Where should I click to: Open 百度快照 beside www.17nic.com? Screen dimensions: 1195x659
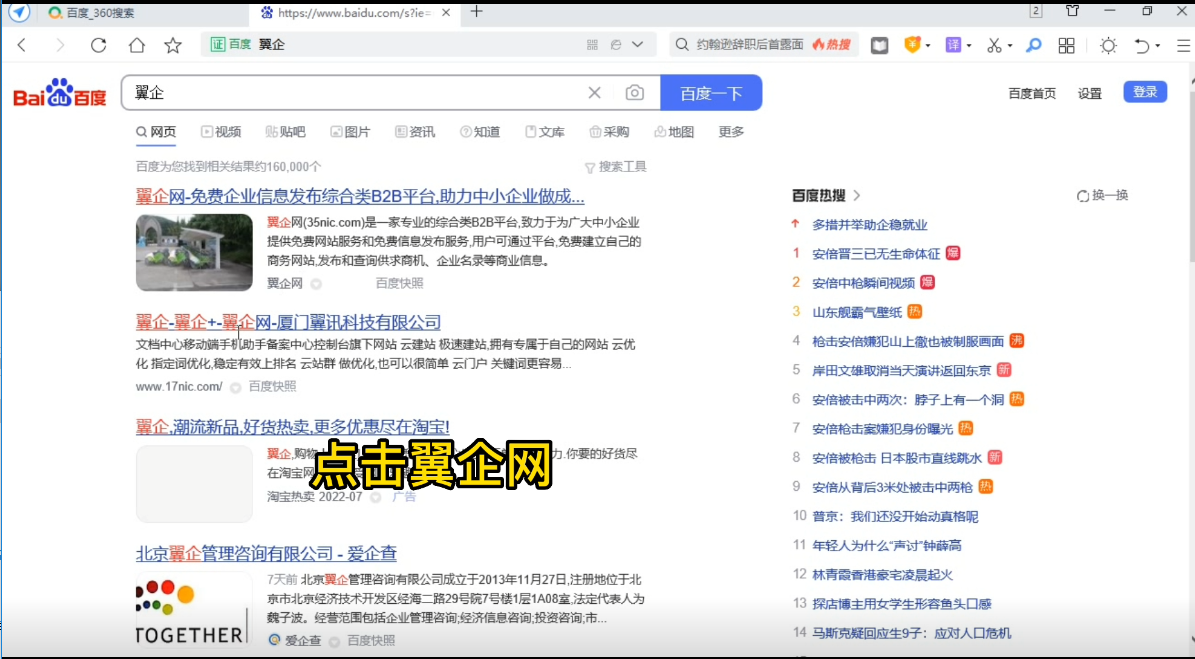[x=272, y=387]
